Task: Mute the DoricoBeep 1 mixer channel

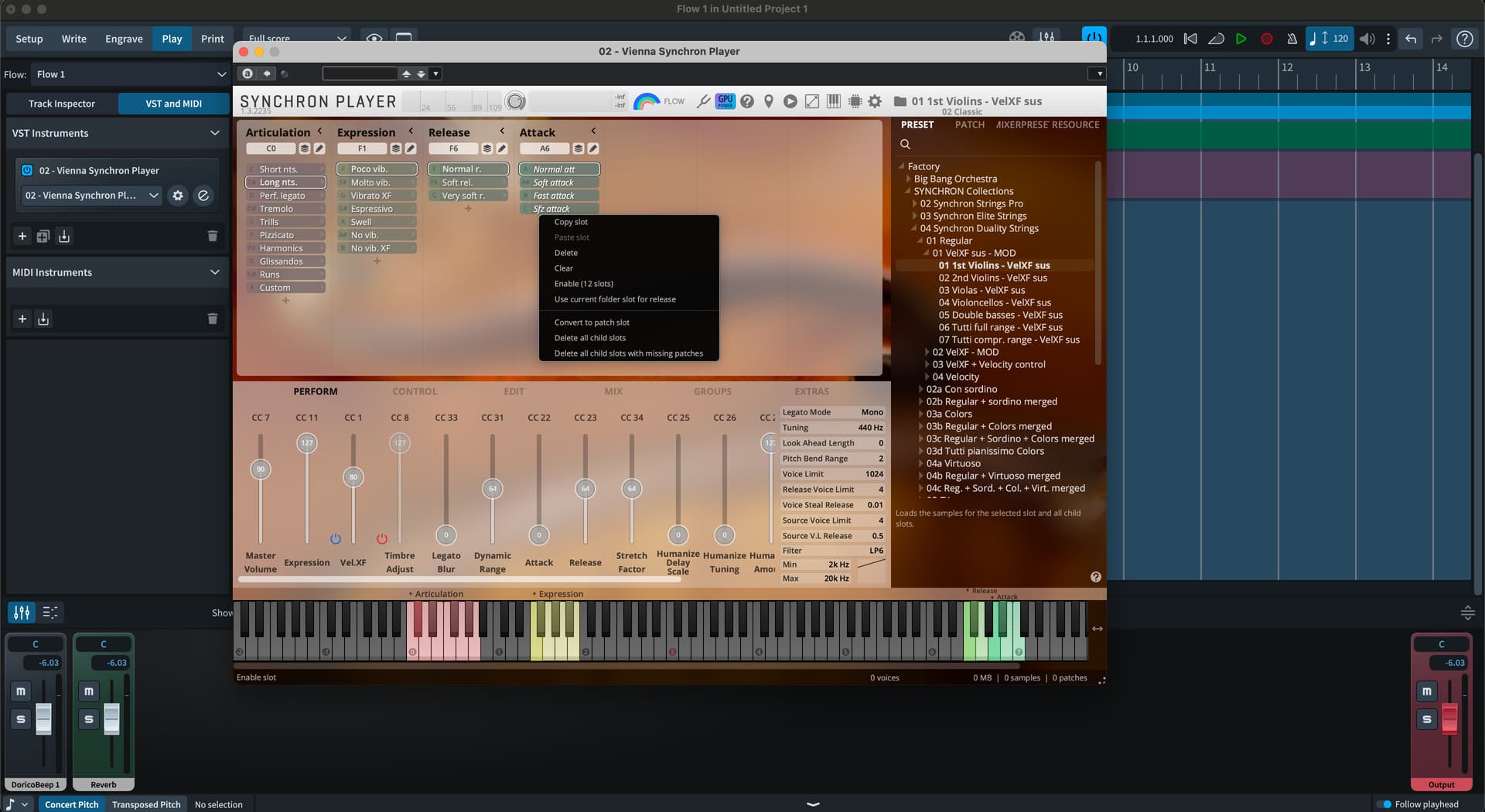Action: coord(21,691)
